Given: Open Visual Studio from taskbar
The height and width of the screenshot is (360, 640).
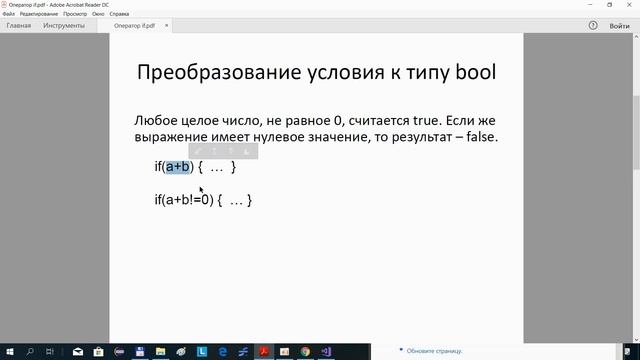Looking at the screenshot, I should (326, 351).
